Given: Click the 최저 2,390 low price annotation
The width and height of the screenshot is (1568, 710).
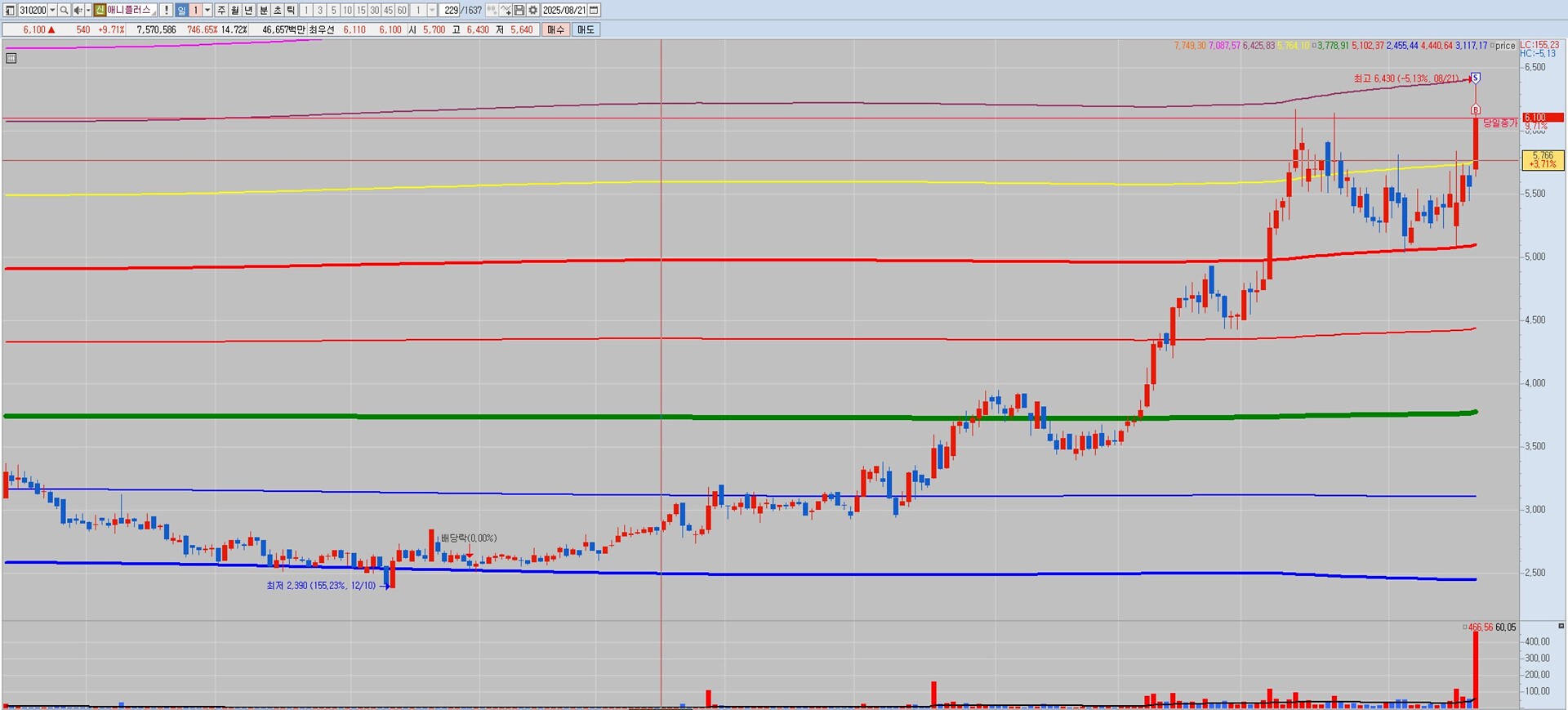Looking at the screenshot, I should (321, 586).
